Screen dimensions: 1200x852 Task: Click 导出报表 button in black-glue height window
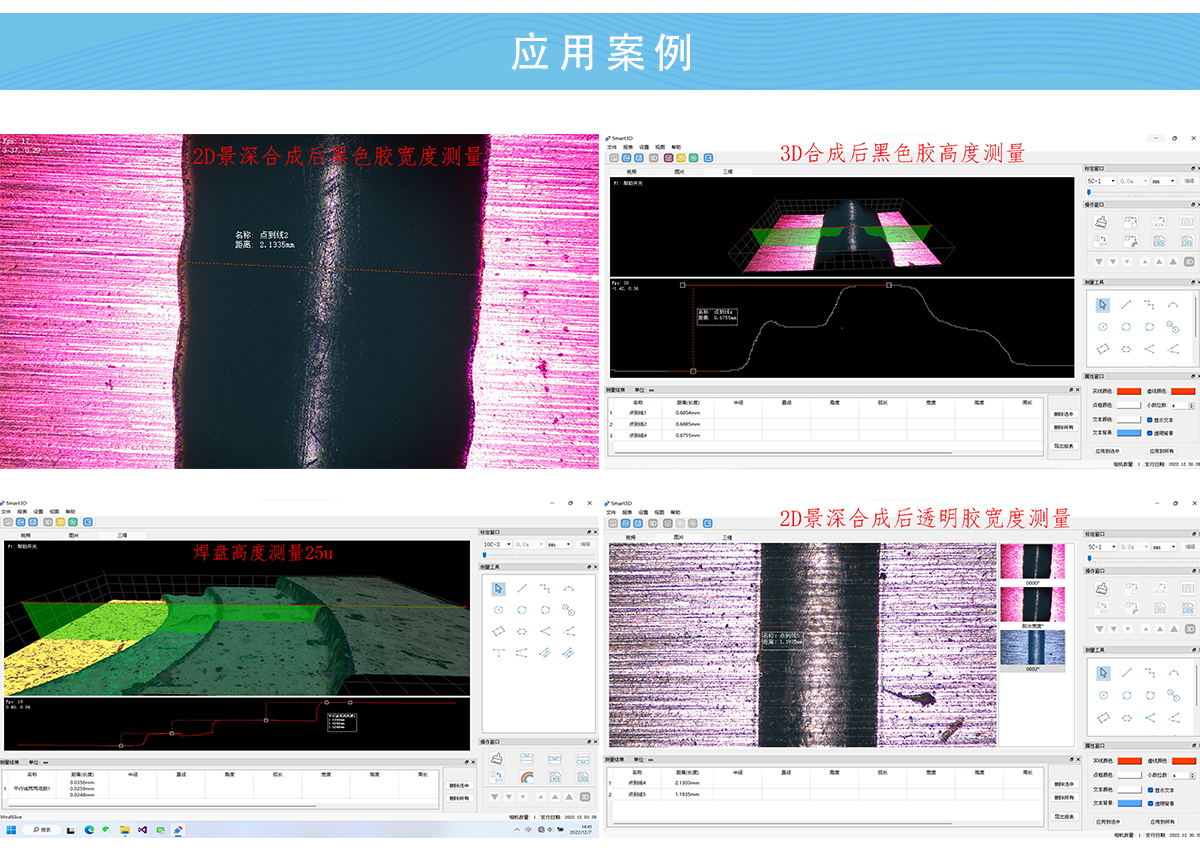coord(1064,446)
